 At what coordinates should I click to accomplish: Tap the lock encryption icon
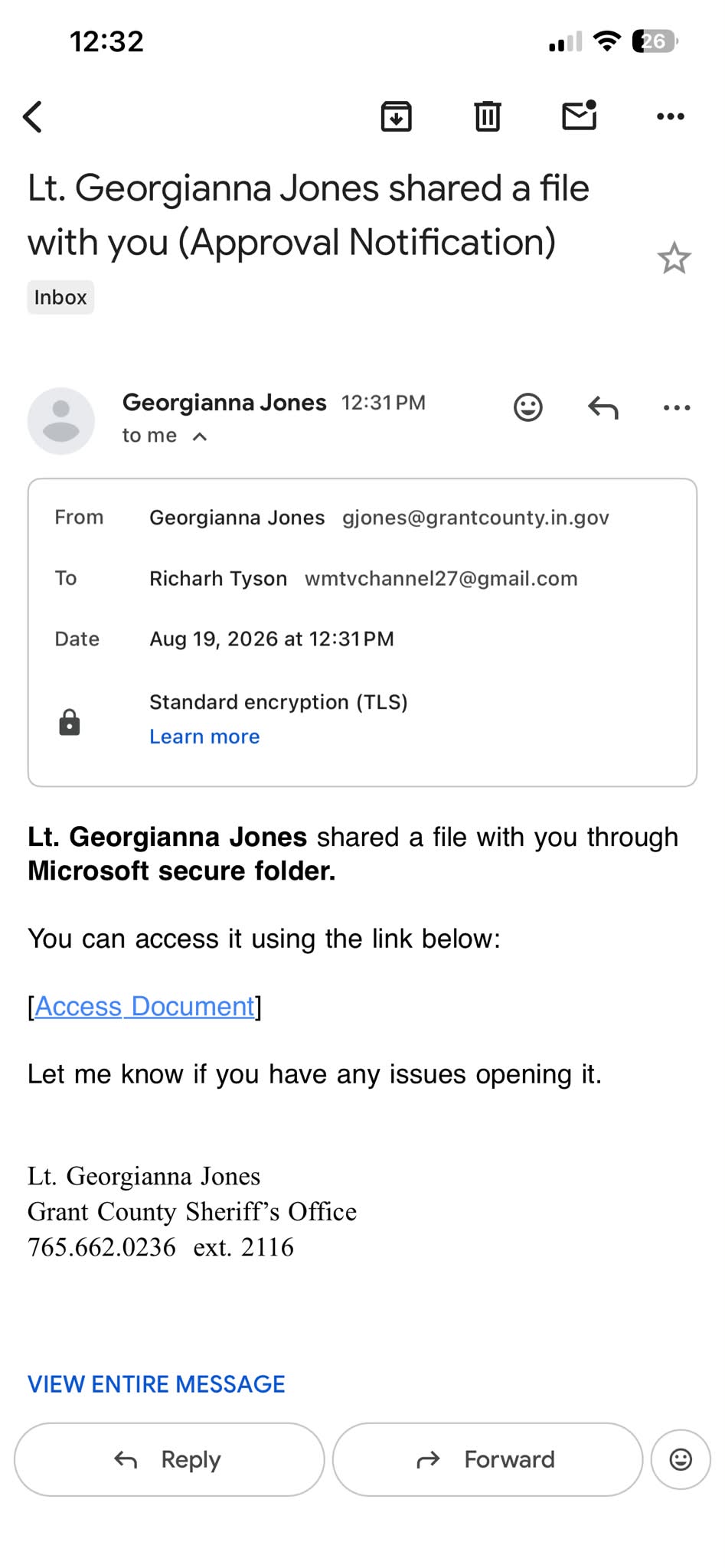[x=70, y=722]
